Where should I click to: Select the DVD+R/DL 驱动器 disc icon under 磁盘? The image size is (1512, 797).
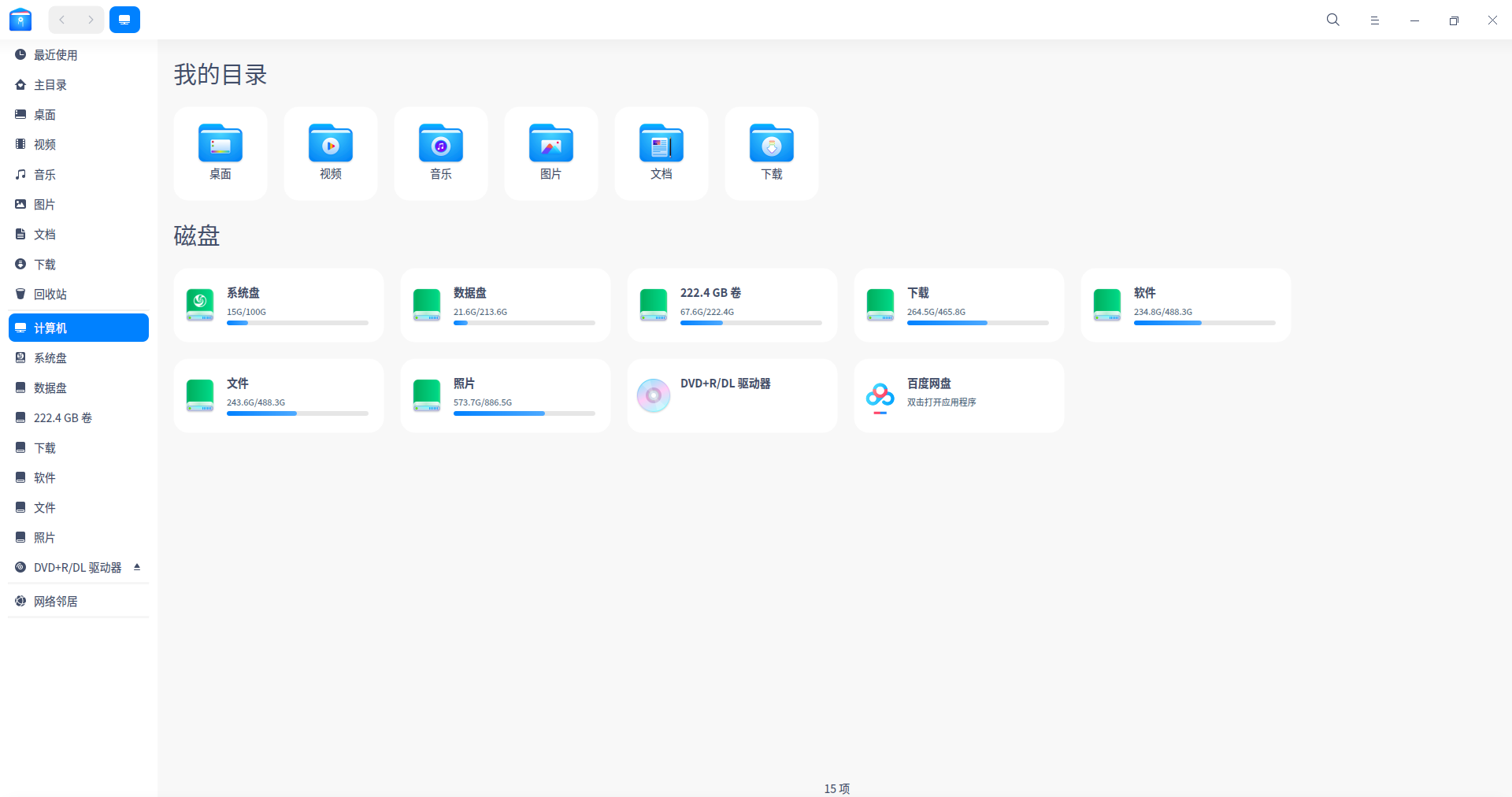tap(654, 395)
